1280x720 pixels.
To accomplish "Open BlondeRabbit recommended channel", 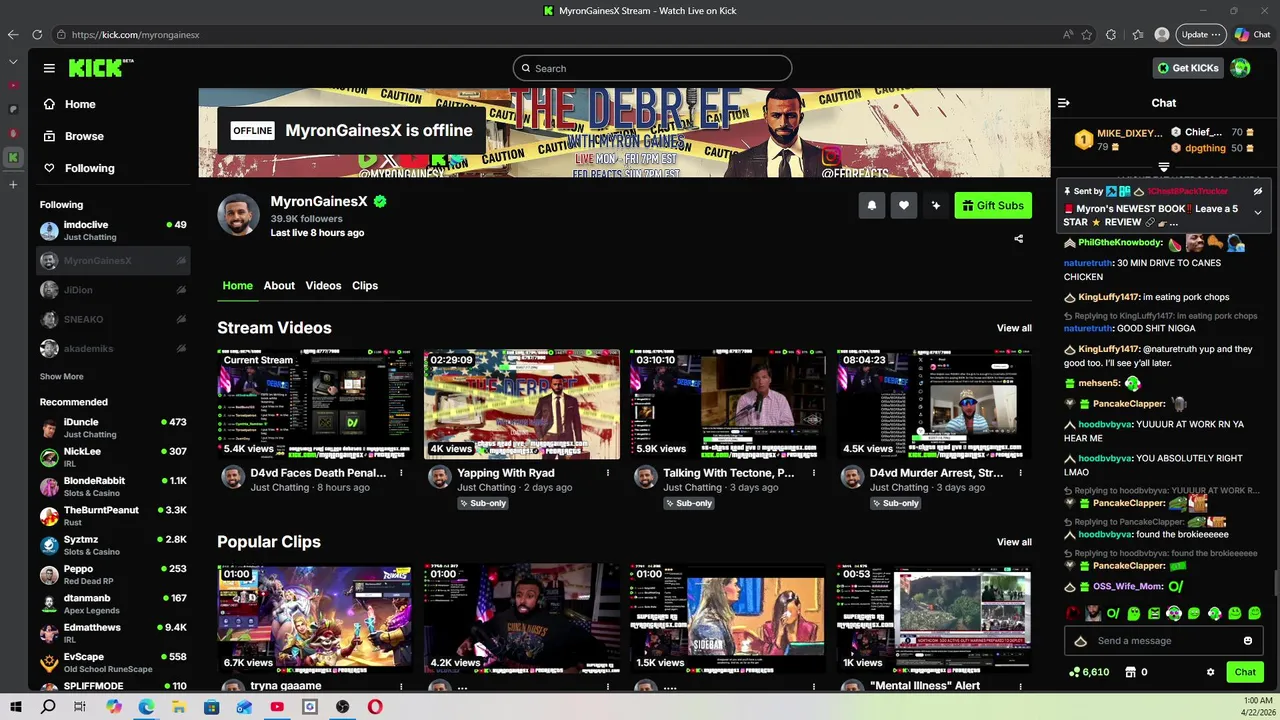I will 113,487.
